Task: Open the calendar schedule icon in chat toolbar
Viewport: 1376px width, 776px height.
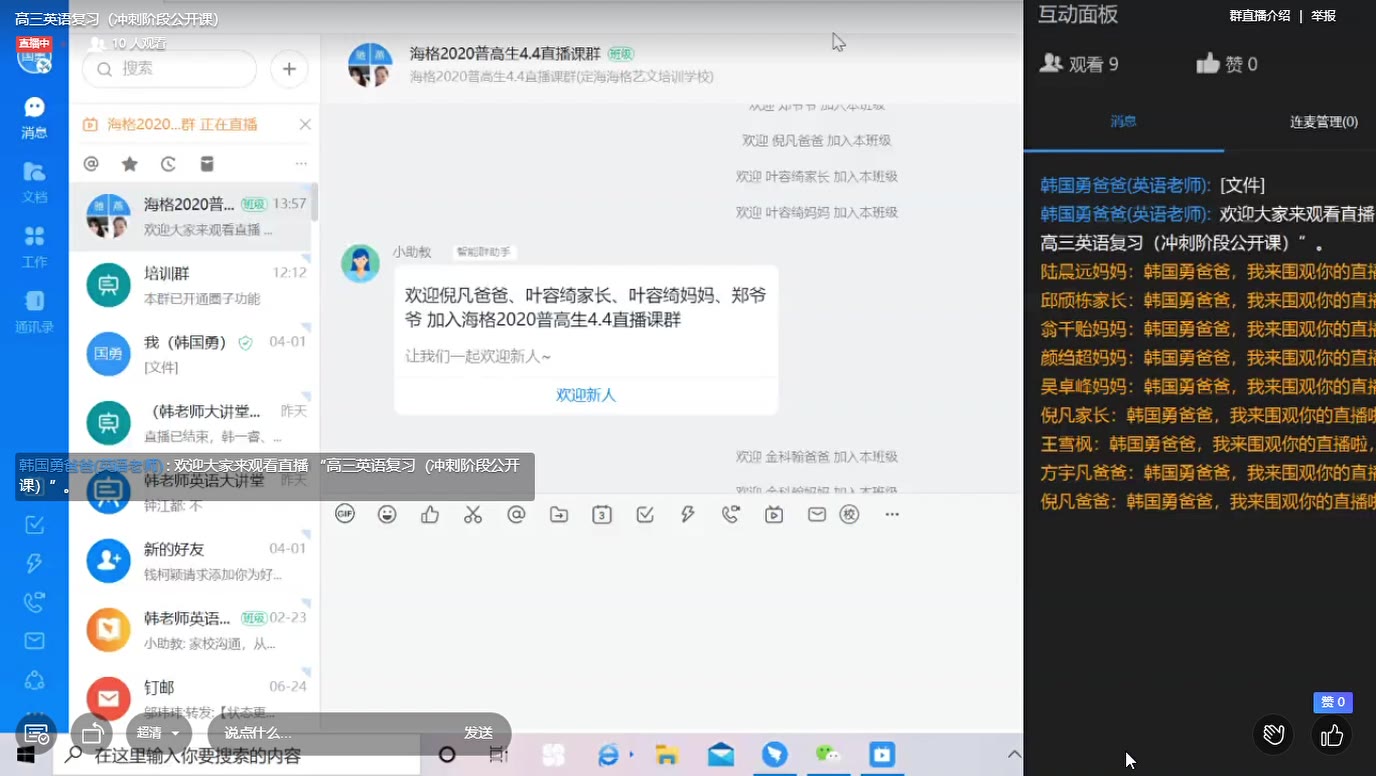Action: tap(601, 513)
